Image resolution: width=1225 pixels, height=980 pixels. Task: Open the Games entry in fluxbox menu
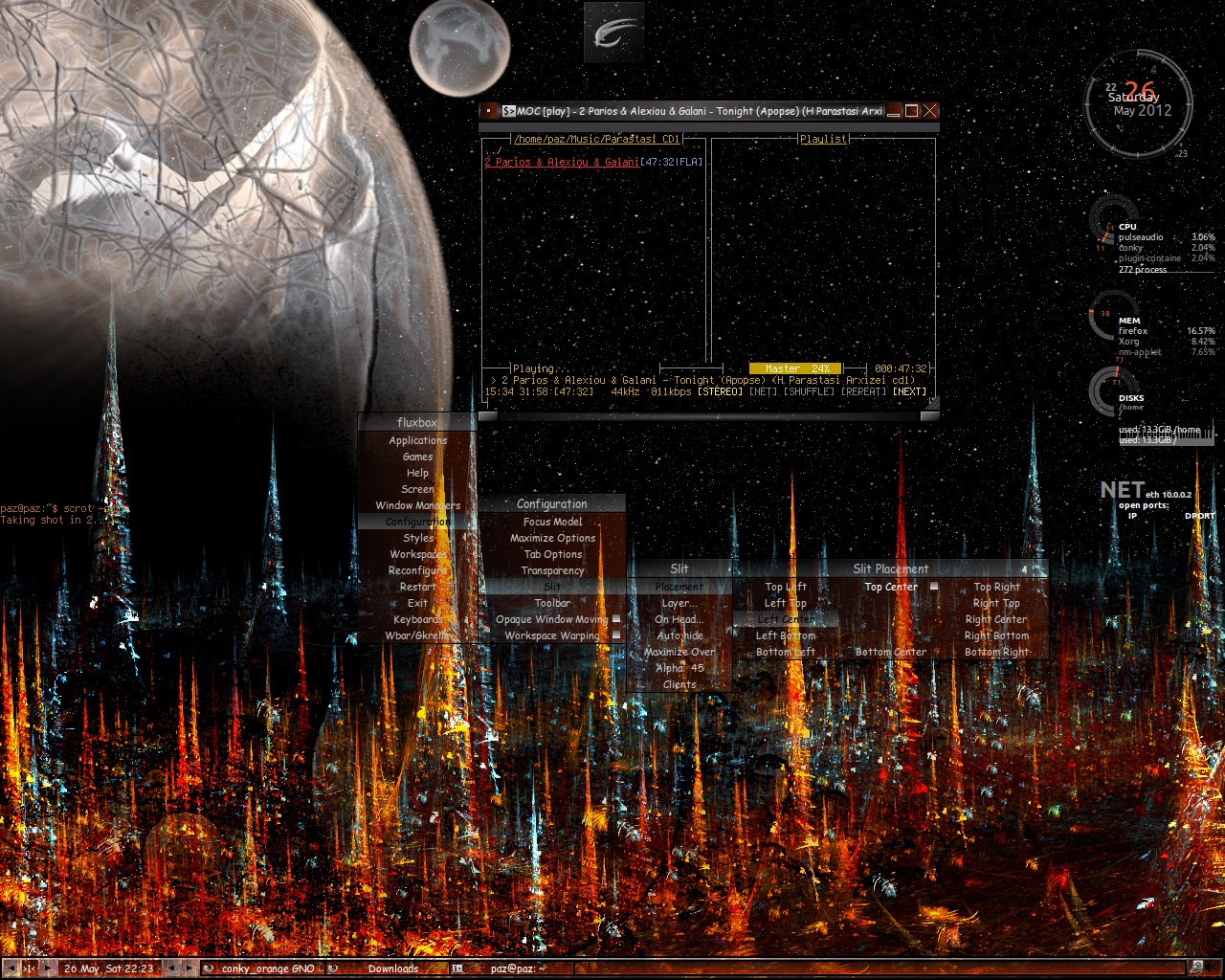point(417,457)
